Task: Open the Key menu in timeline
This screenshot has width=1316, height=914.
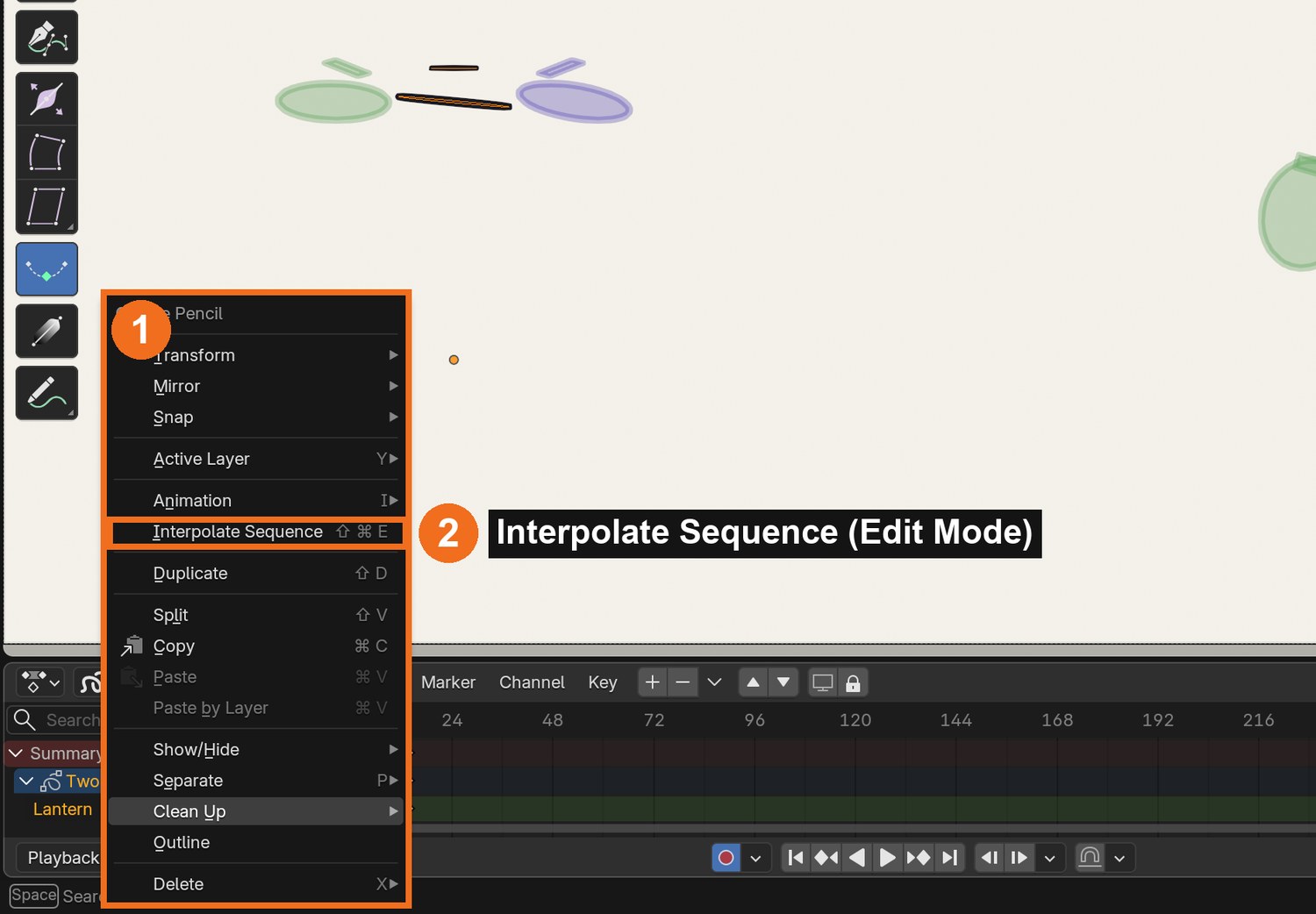Action: (x=603, y=682)
